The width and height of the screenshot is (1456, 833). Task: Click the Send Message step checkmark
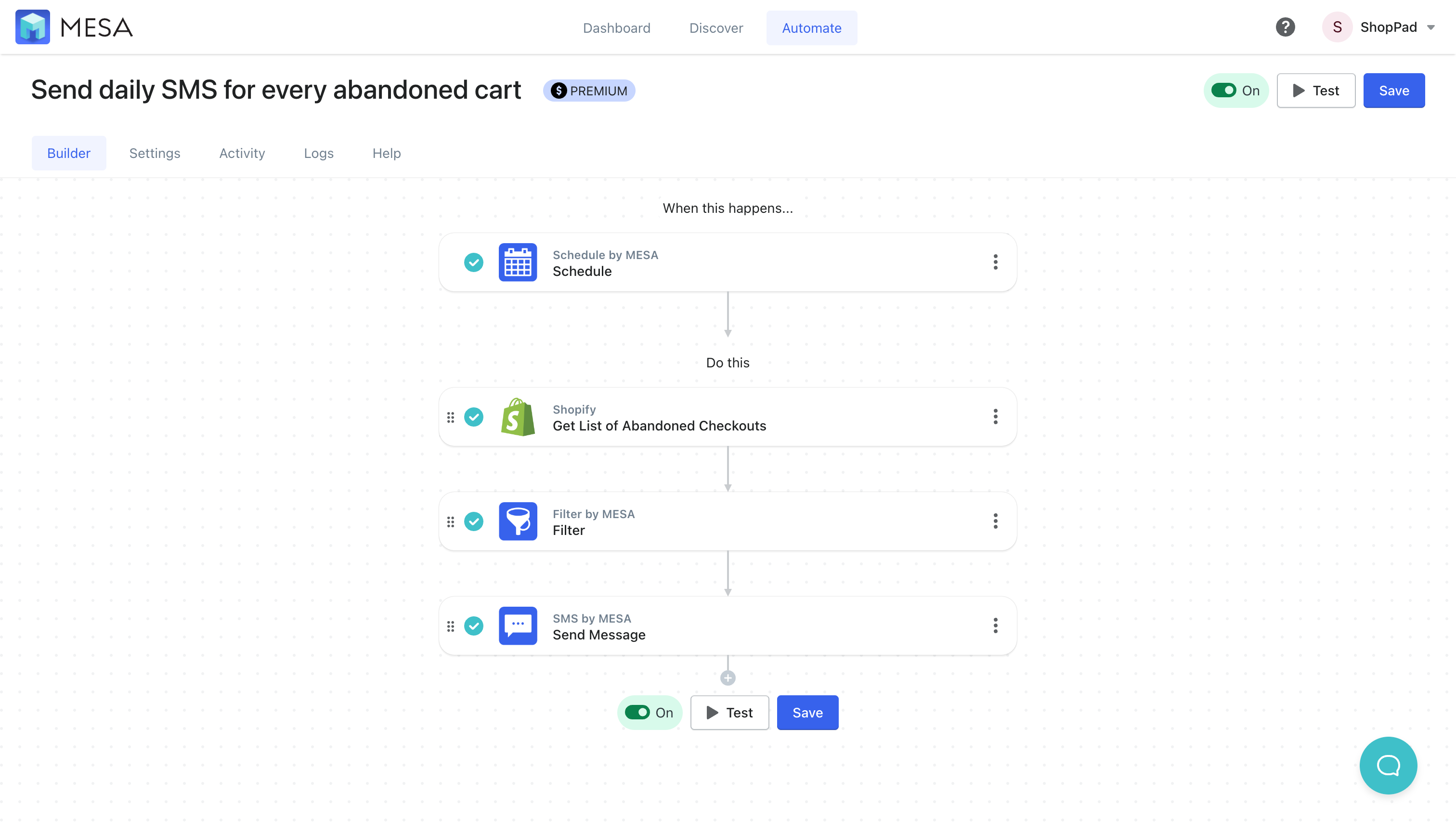474,626
